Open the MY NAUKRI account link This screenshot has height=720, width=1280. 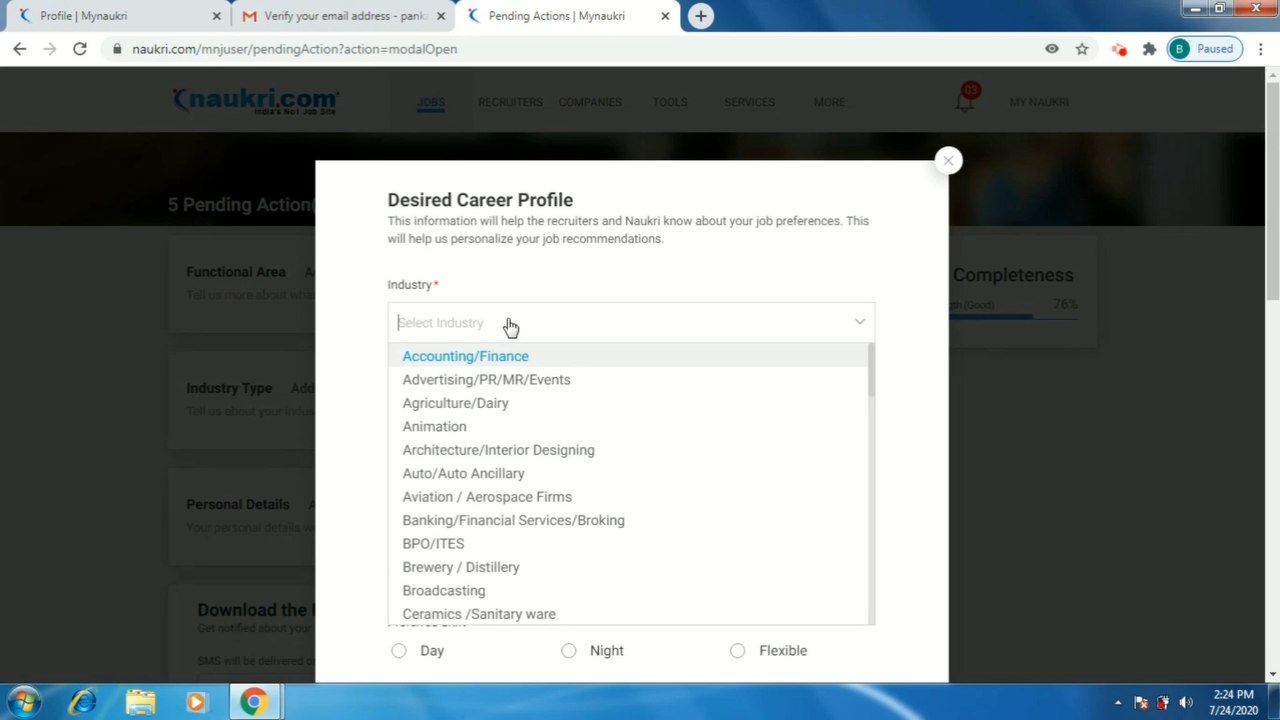(1039, 102)
